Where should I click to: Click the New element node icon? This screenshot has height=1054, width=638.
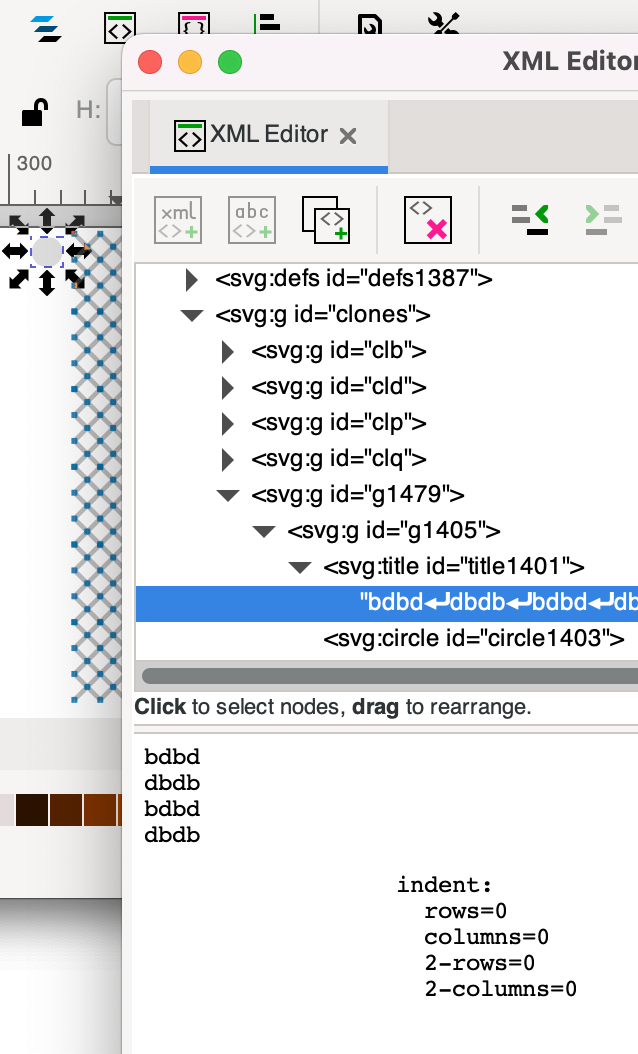179,219
